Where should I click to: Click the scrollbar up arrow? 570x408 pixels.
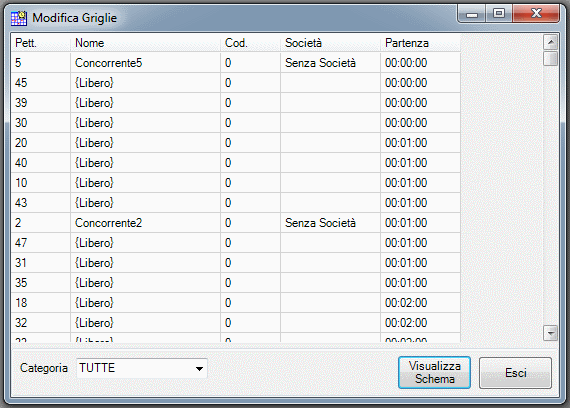[550, 43]
